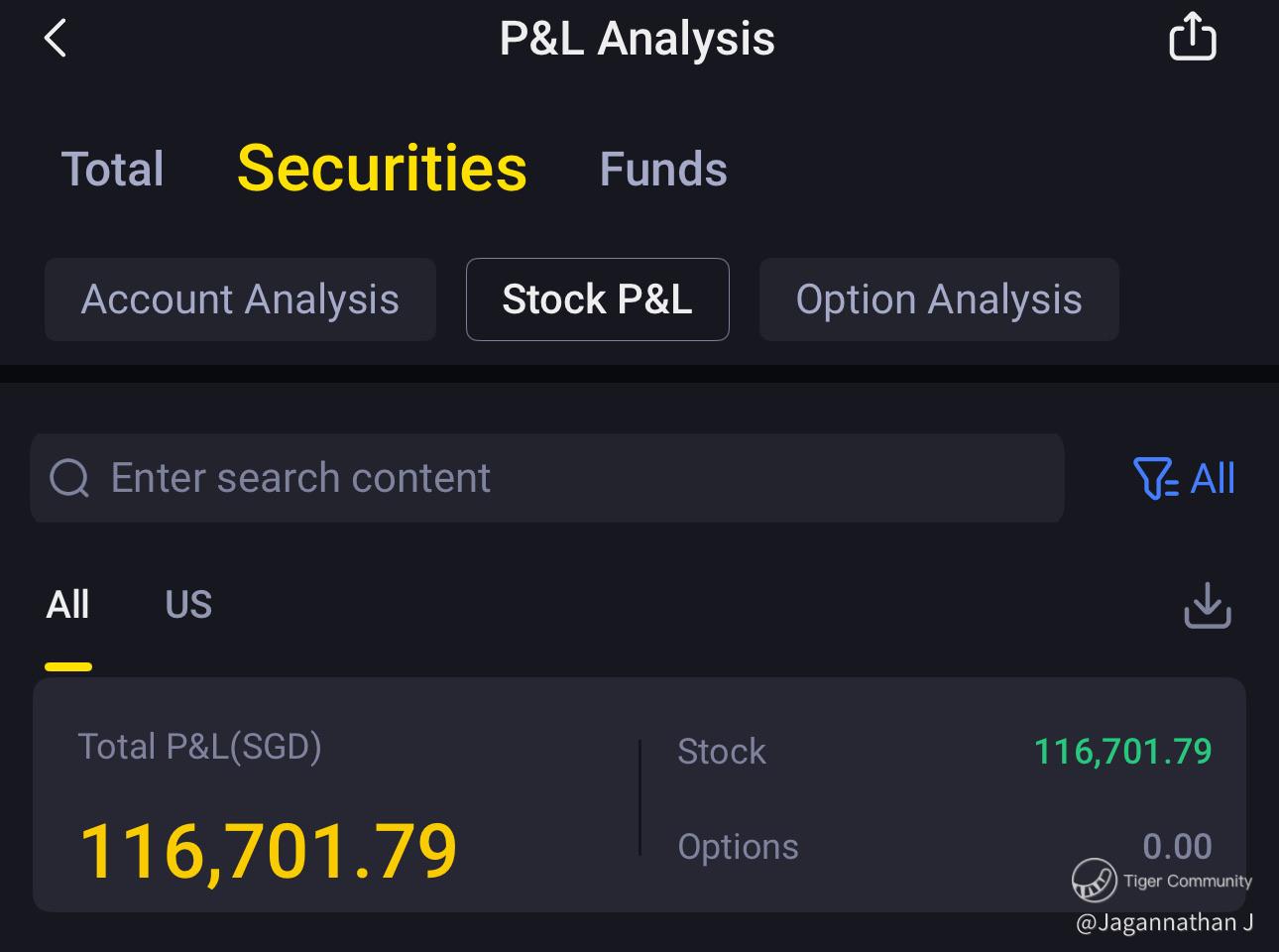The image size is (1279, 952).
Task: Open the All filter dropdown
Action: pyautogui.click(x=1184, y=478)
